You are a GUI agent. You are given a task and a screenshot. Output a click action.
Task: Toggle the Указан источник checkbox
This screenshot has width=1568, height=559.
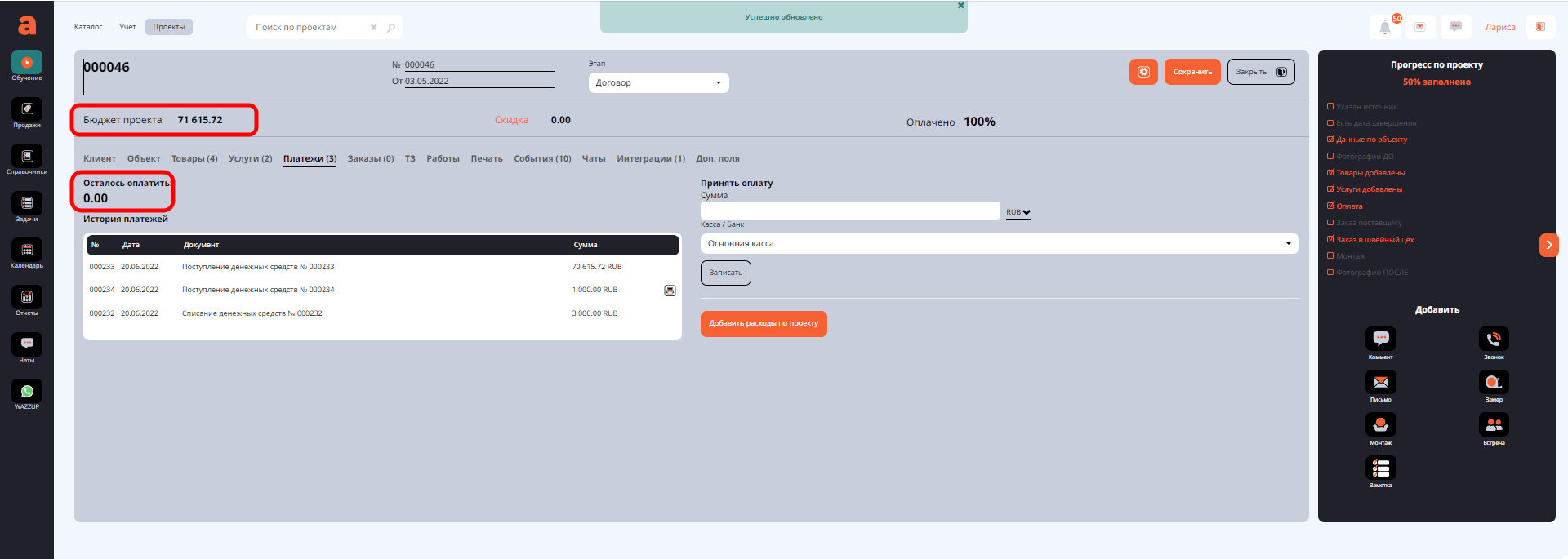click(1330, 106)
